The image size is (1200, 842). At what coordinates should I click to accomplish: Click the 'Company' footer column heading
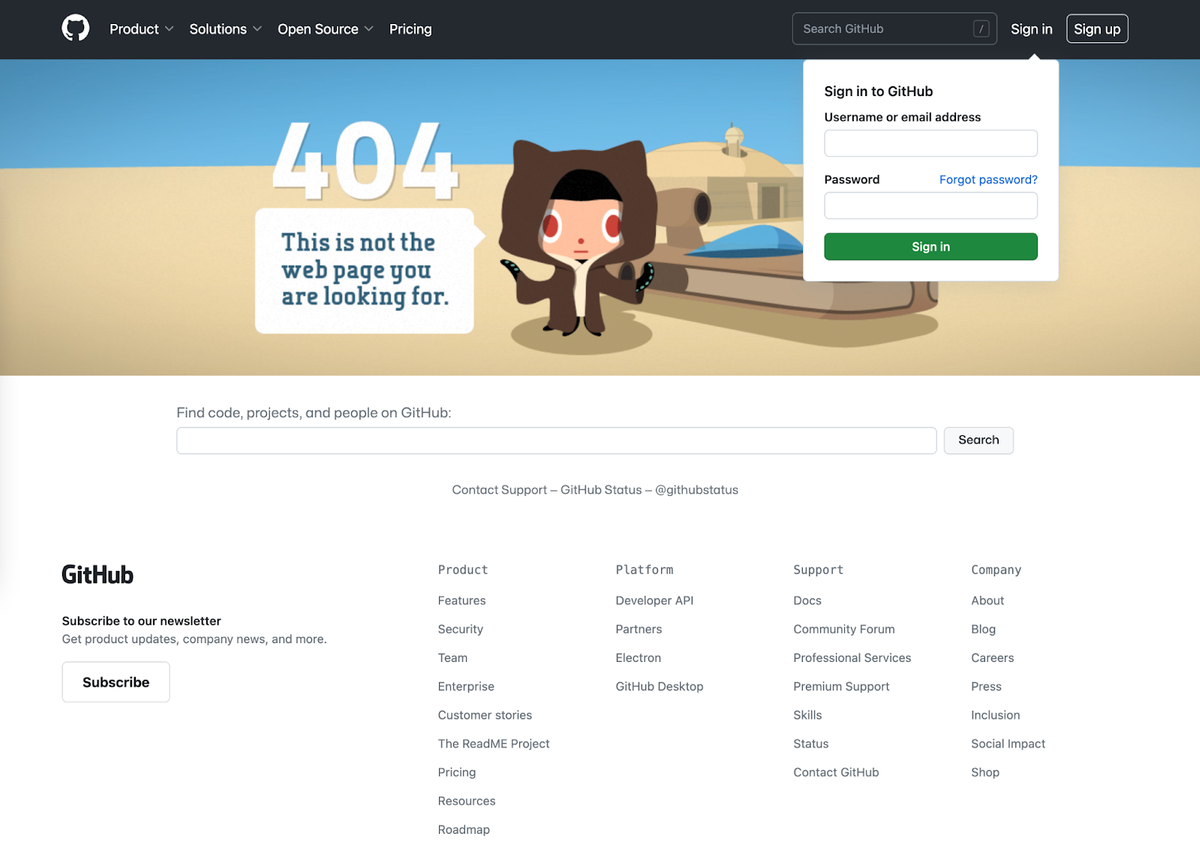pos(996,570)
